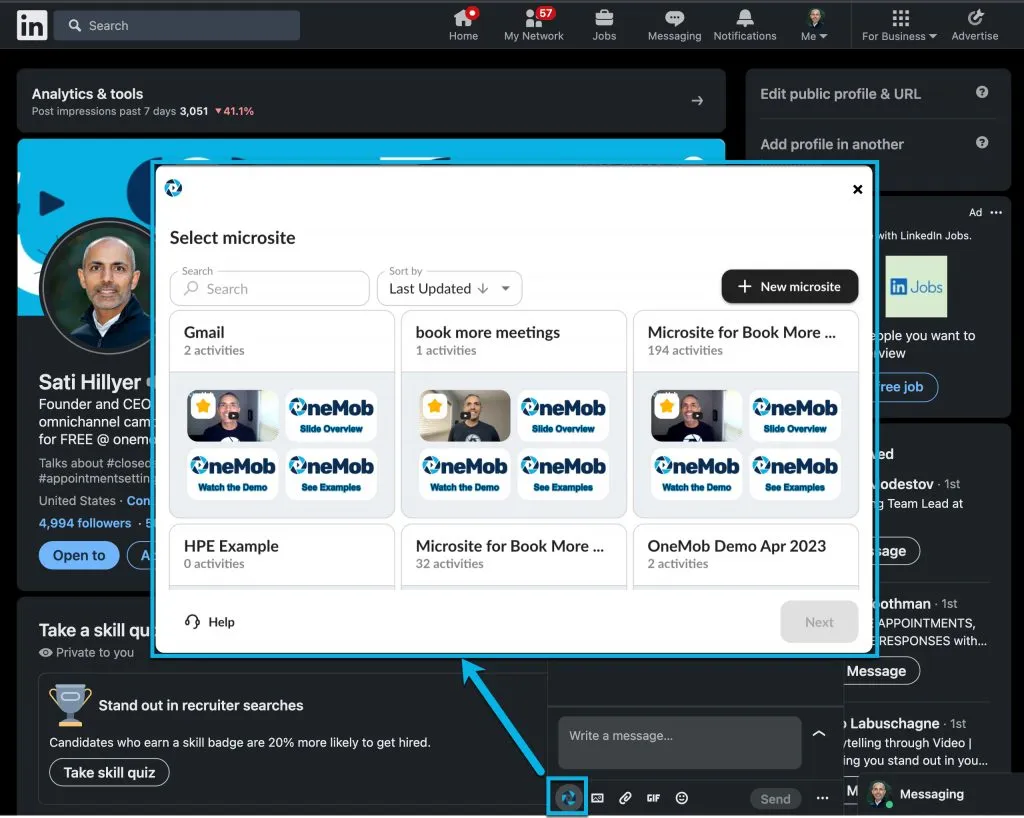Click the image attach icon in message toolbar
1024x818 pixels.
tap(598, 798)
